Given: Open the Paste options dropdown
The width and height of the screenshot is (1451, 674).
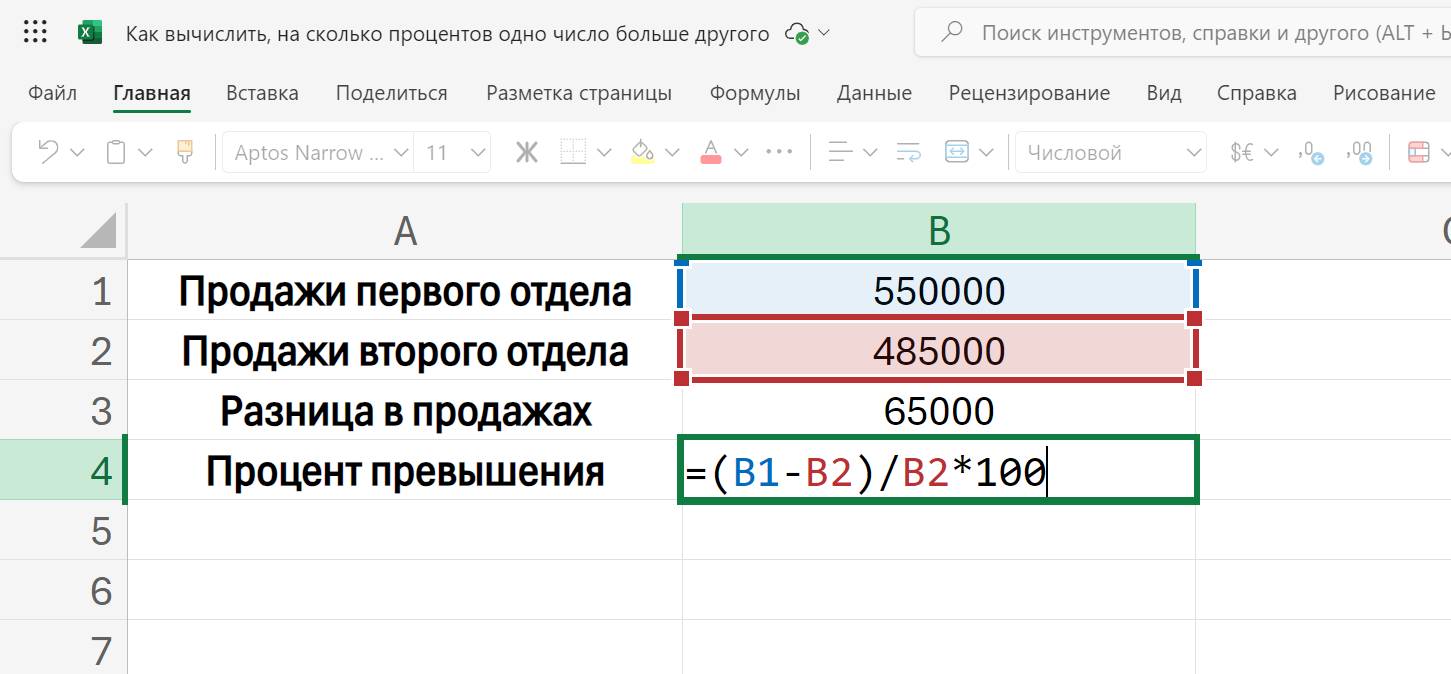Looking at the screenshot, I should click(x=143, y=150).
